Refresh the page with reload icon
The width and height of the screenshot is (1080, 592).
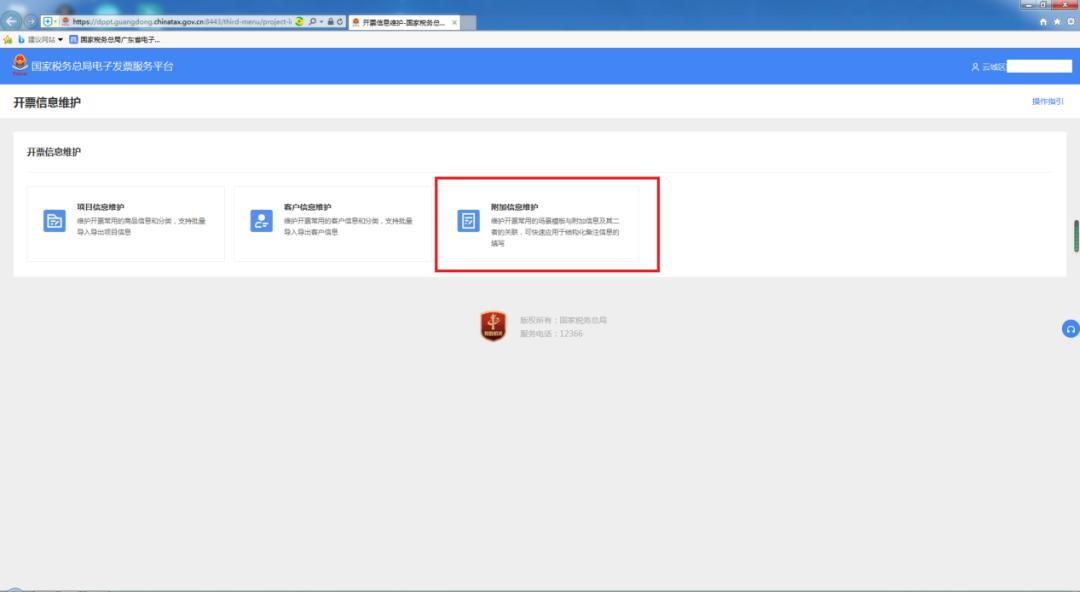(340, 21)
